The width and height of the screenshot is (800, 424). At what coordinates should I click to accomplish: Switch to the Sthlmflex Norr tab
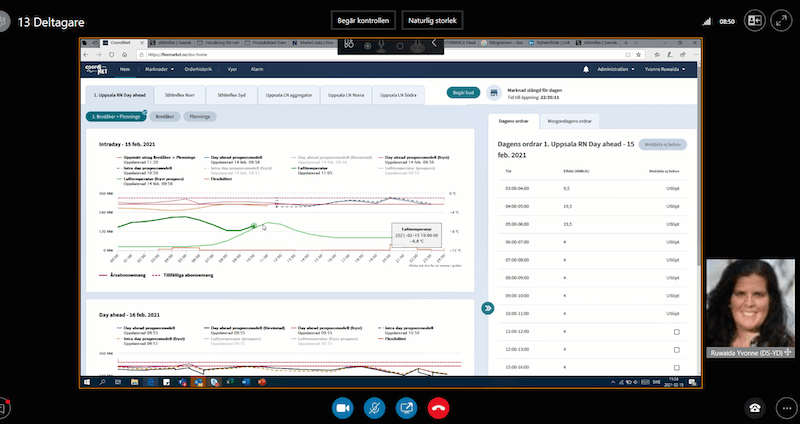[x=175, y=95]
